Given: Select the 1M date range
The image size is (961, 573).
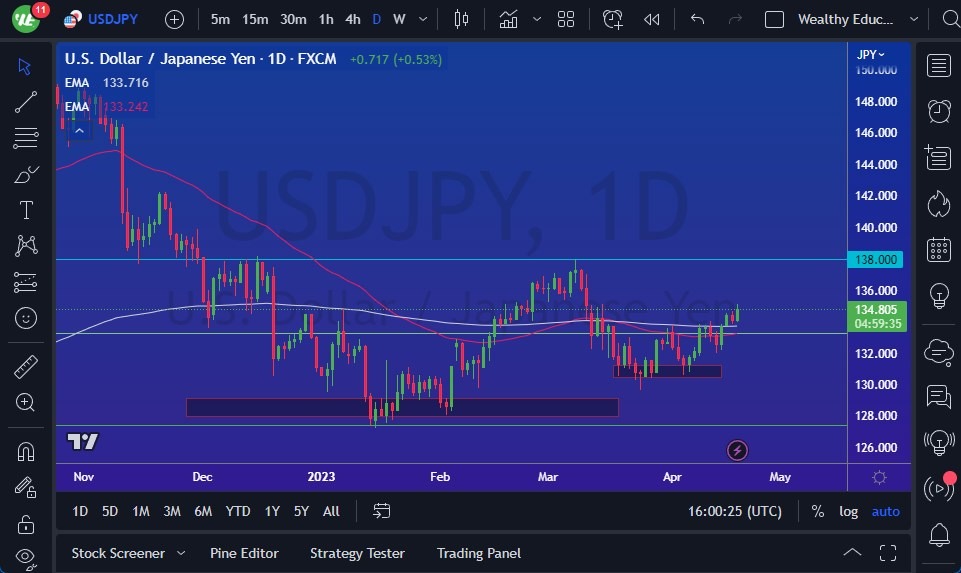Looking at the screenshot, I should coord(141,511).
